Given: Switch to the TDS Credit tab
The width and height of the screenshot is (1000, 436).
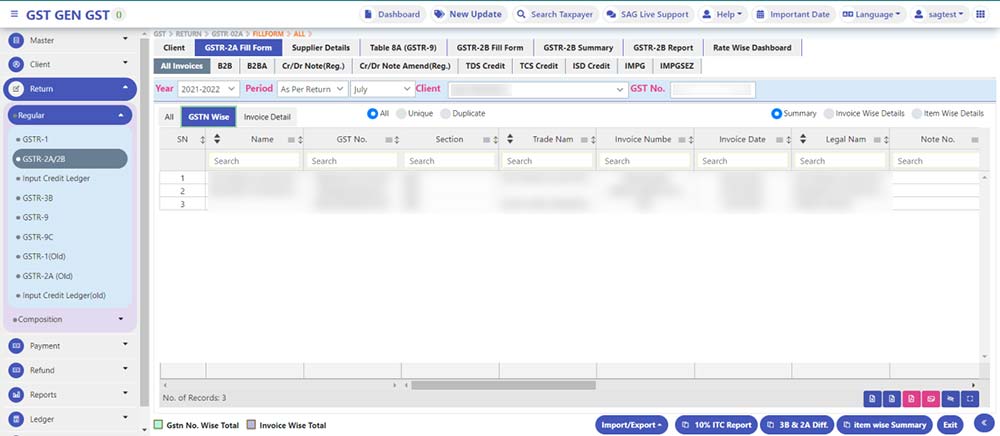Looking at the screenshot, I should tap(485, 66).
